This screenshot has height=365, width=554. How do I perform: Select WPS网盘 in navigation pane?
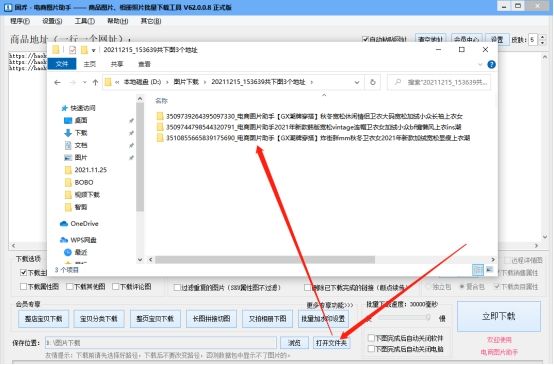[x=78, y=240]
